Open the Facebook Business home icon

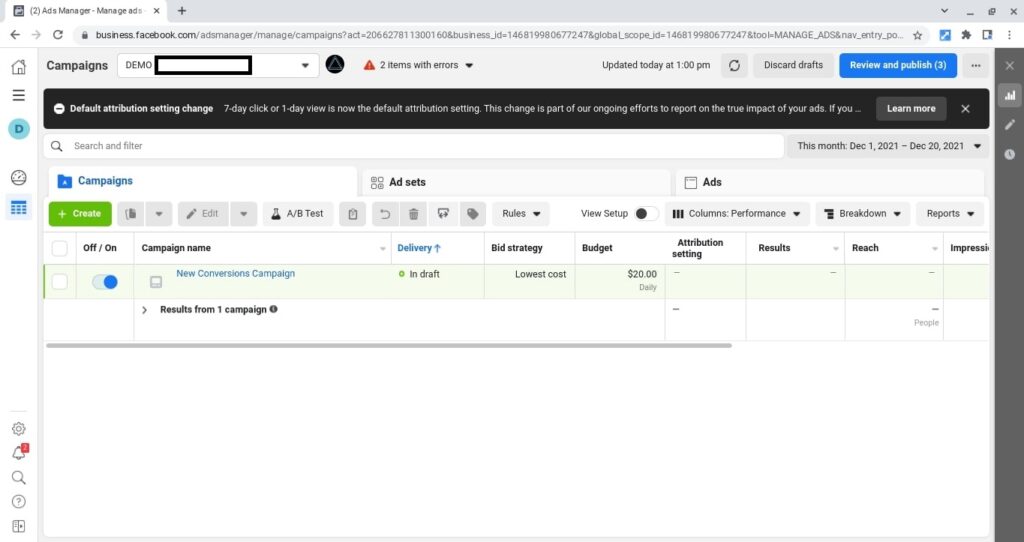pyautogui.click(x=19, y=67)
